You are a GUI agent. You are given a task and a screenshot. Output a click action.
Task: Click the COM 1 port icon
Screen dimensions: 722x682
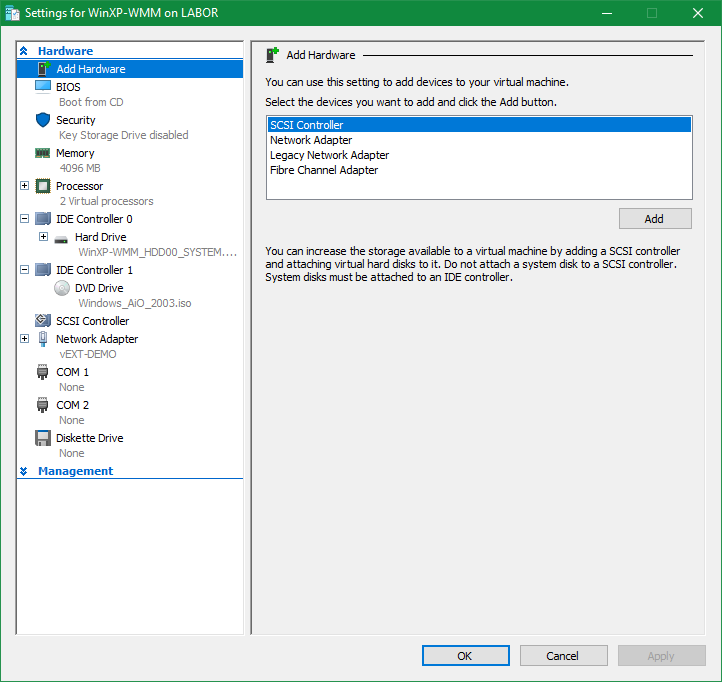(43, 372)
